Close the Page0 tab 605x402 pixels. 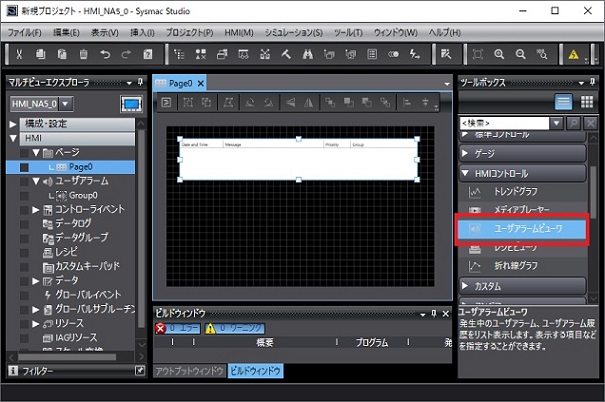coord(201,83)
